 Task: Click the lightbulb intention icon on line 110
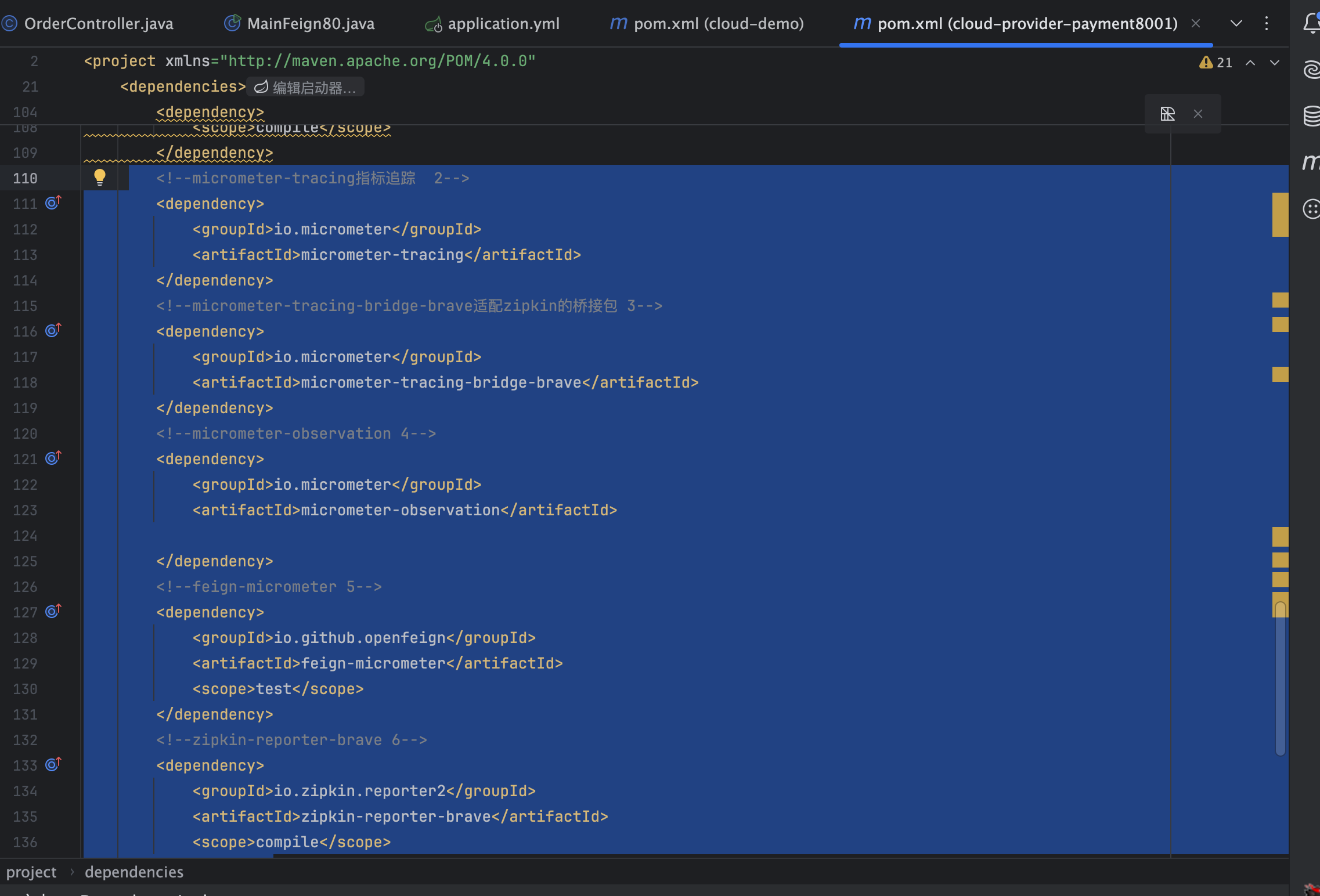[x=100, y=177]
